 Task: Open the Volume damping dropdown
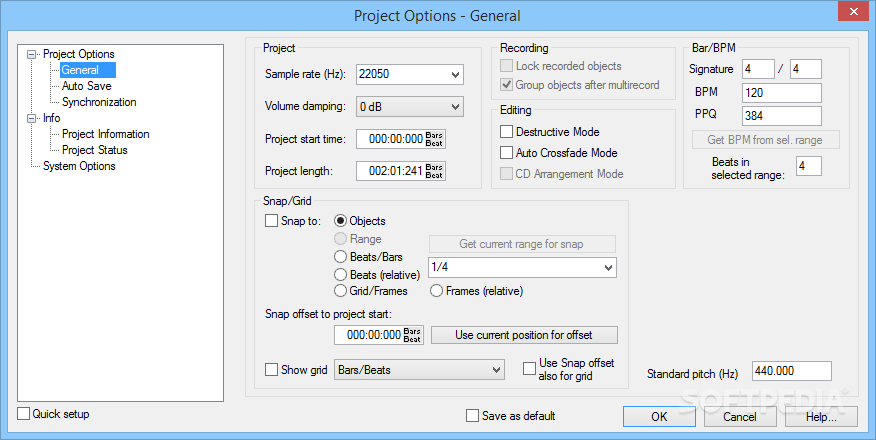coord(456,106)
